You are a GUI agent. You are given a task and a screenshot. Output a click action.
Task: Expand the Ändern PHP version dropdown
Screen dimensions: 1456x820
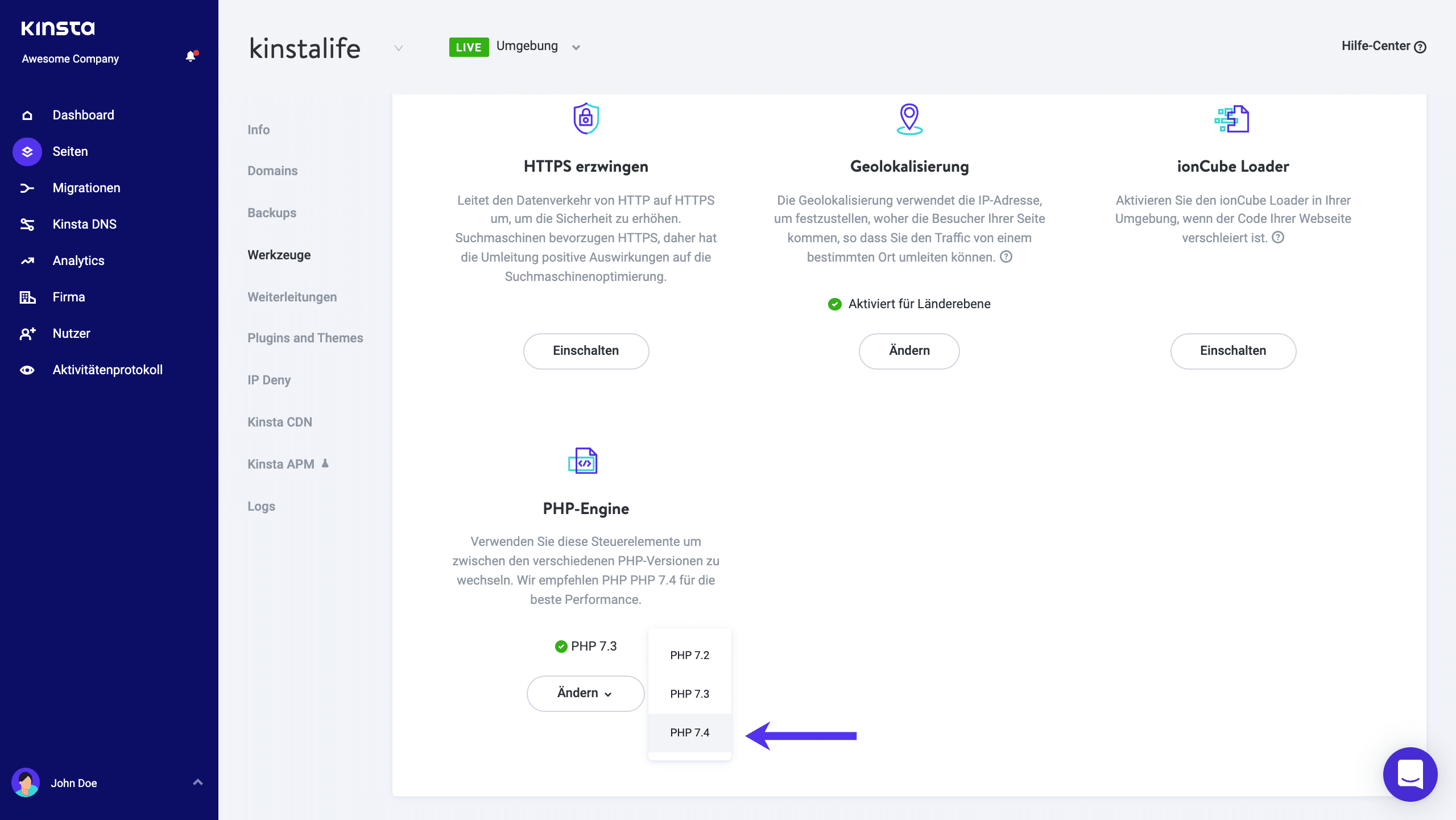[586, 693]
